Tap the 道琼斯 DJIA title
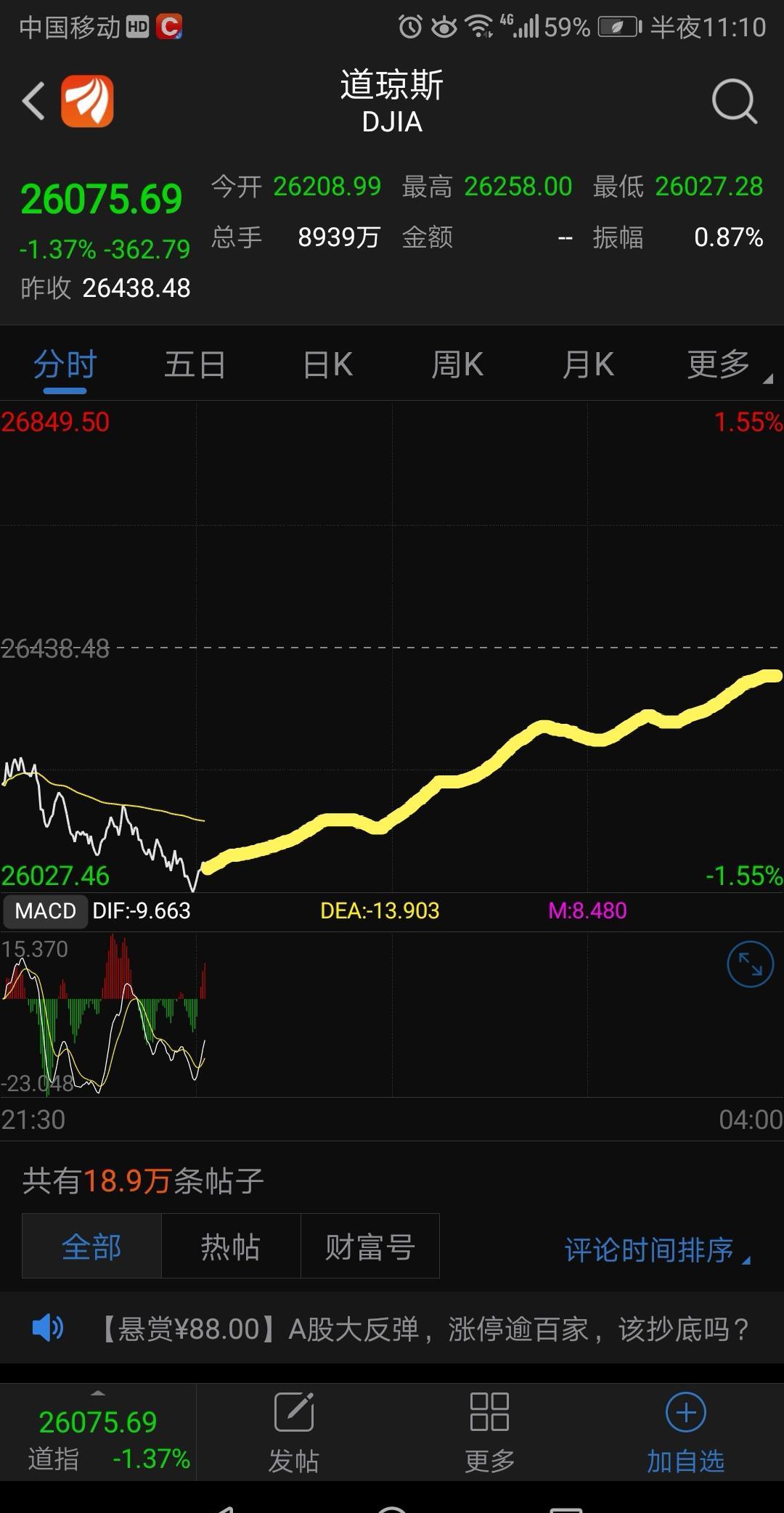 [392, 102]
